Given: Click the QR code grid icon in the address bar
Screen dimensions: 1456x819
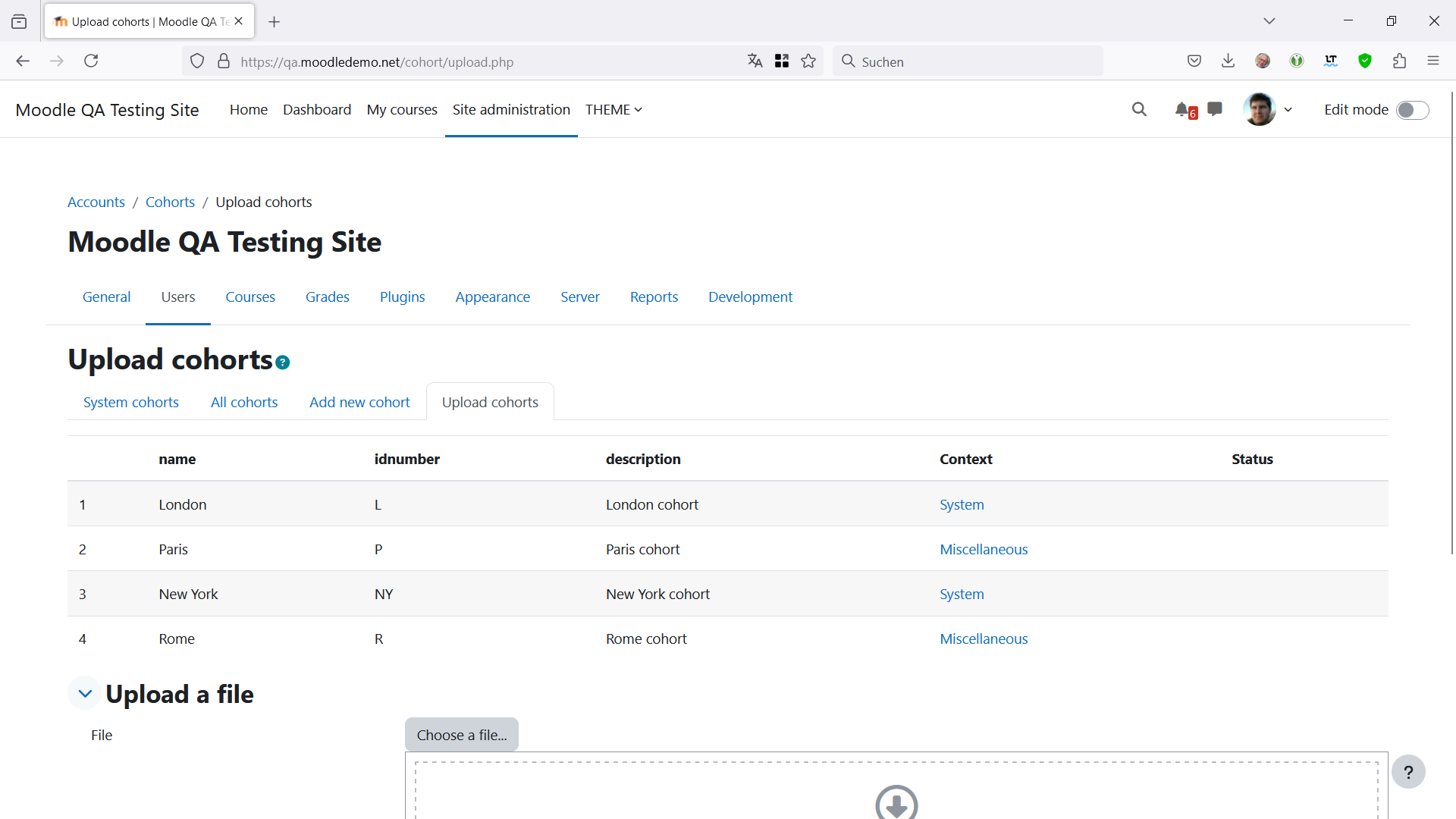Looking at the screenshot, I should coord(782,61).
